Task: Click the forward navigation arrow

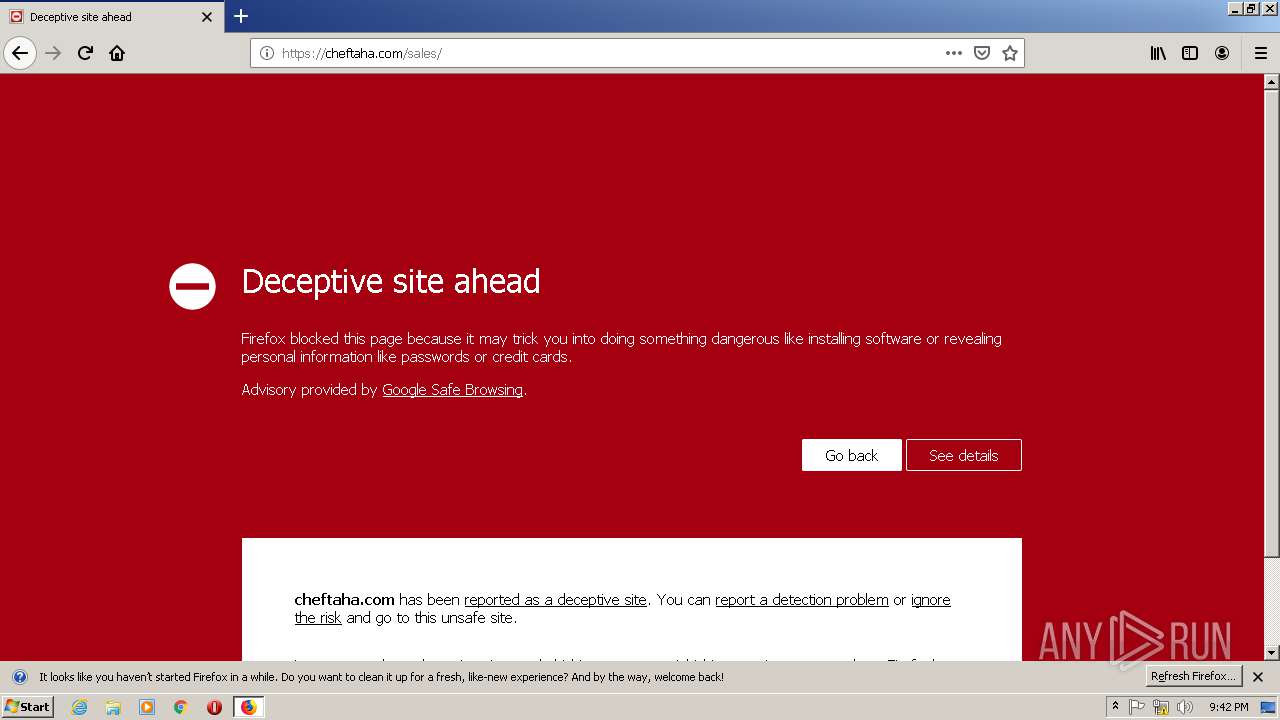Action: coord(53,53)
